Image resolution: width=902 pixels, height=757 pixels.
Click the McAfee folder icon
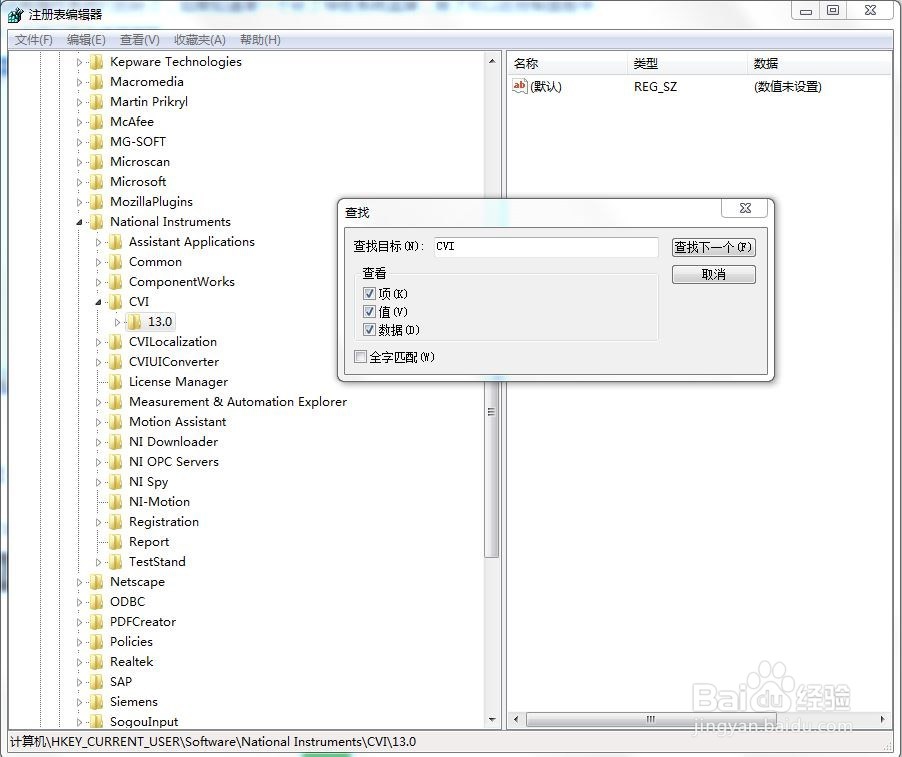point(97,122)
